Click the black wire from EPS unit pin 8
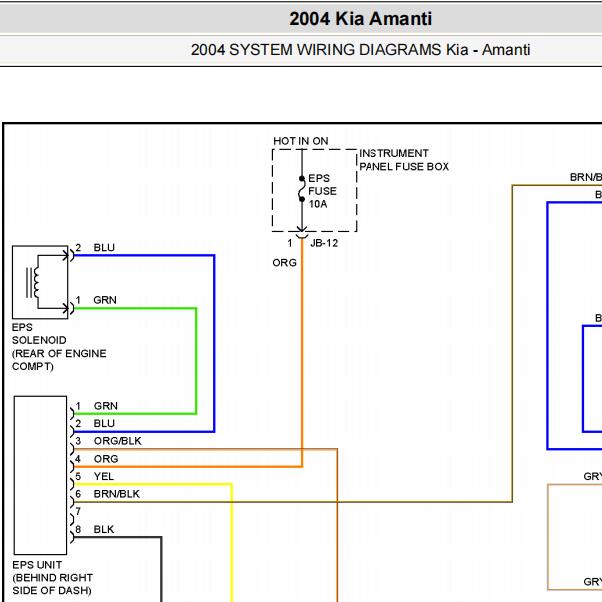 pos(161,568)
